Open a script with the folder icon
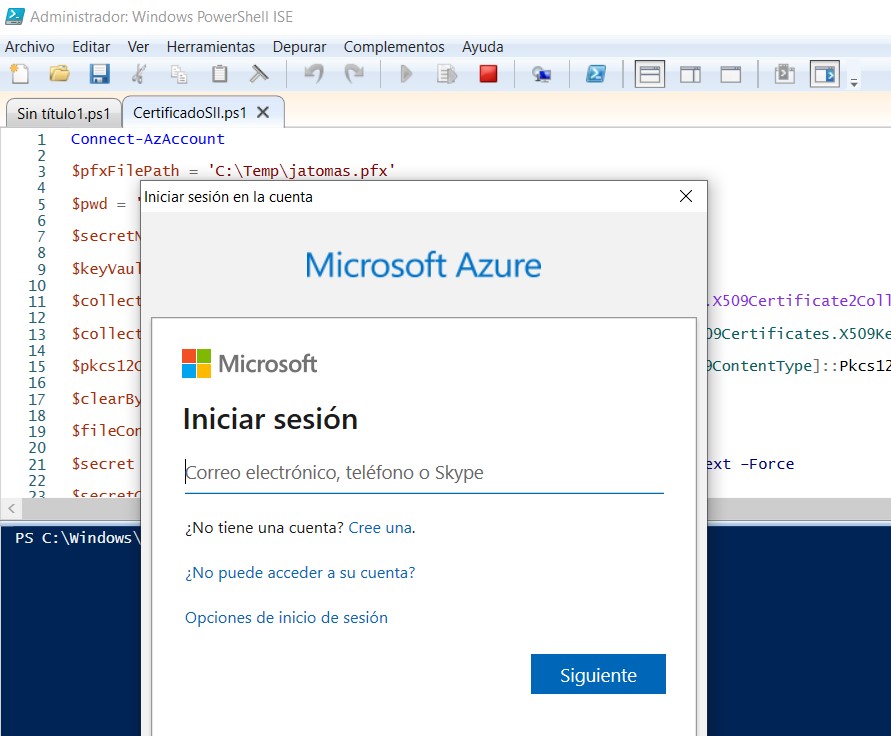This screenshot has width=891, height=736. [60, 74]
